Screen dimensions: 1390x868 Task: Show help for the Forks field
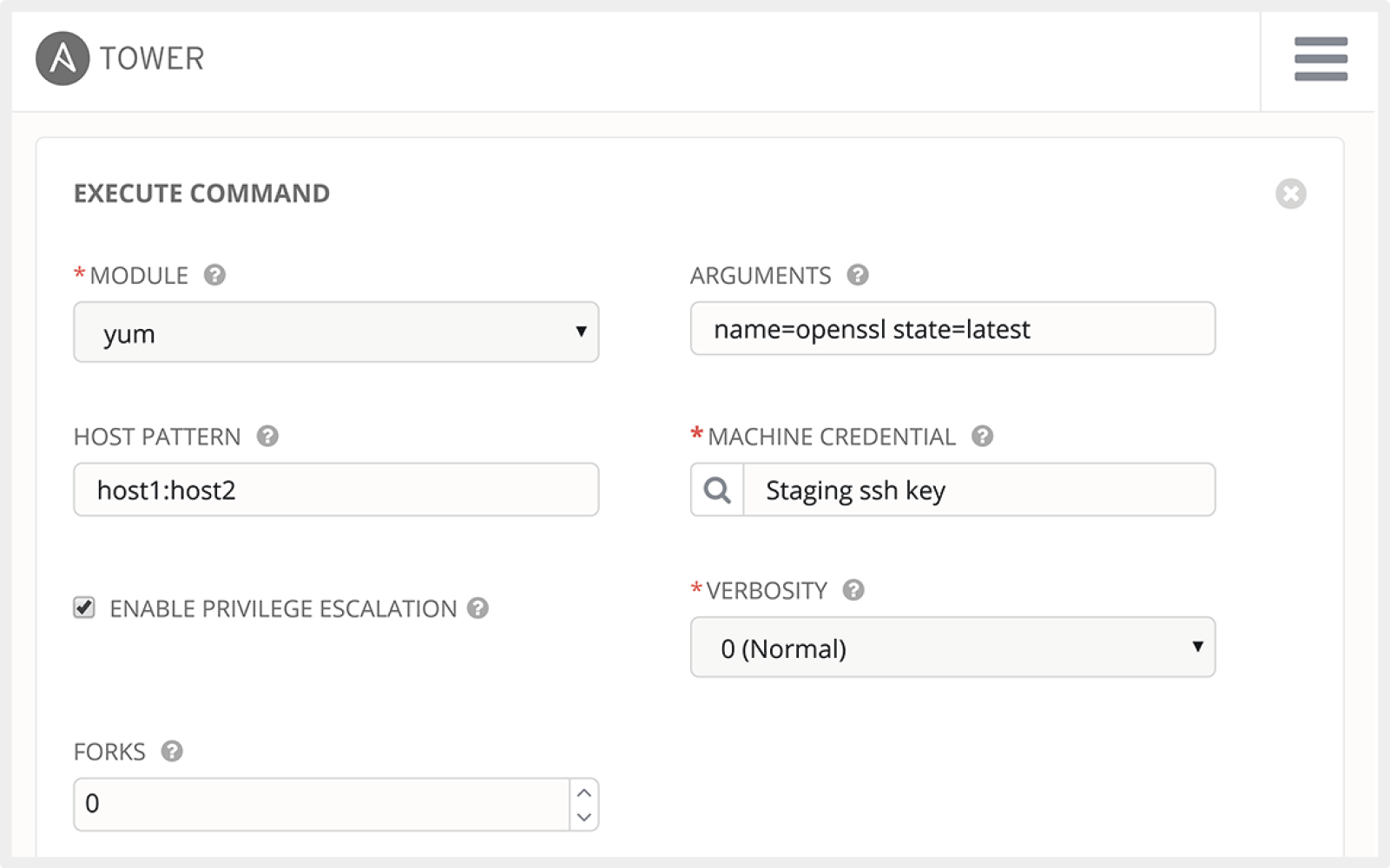coord(172,751)
